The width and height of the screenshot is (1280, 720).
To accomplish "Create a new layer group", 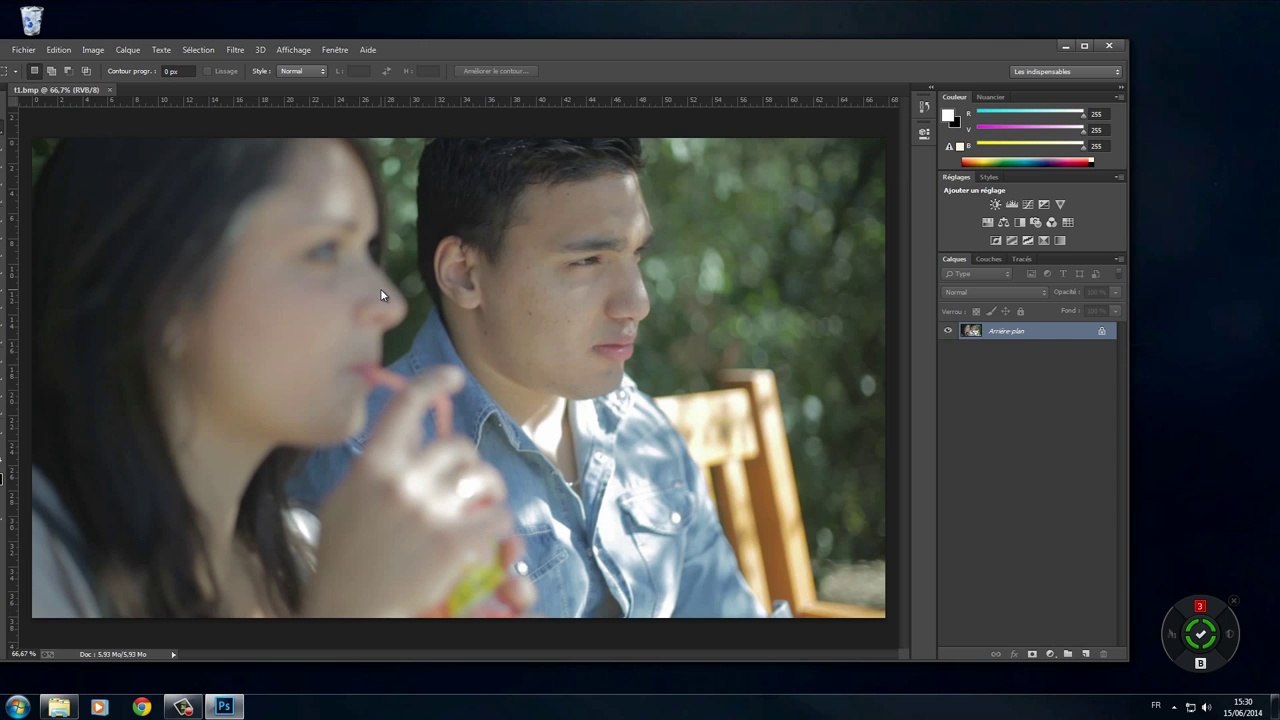I will (x=1068, y=654).
